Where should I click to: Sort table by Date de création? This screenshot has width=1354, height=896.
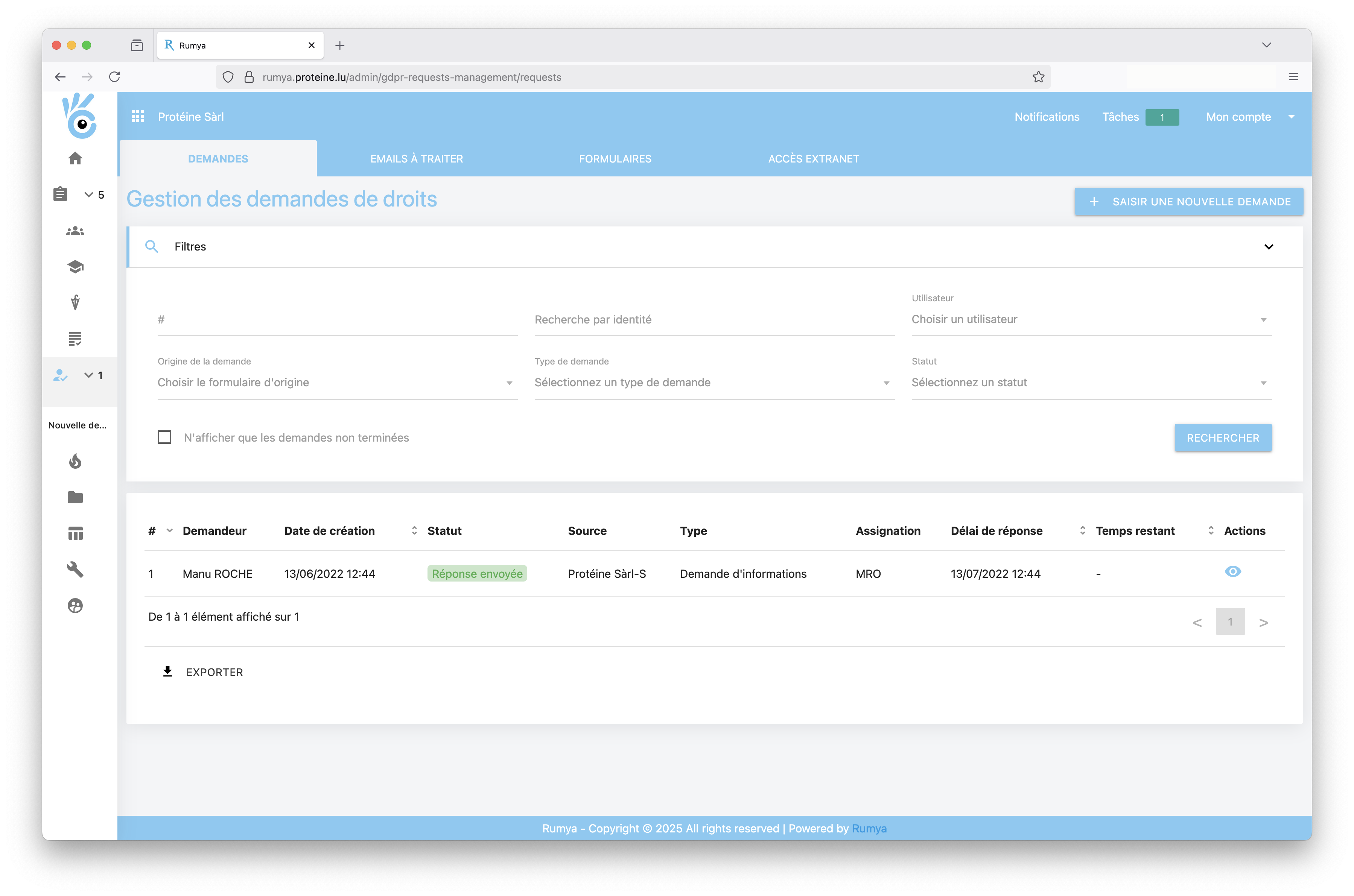(414, 531)
